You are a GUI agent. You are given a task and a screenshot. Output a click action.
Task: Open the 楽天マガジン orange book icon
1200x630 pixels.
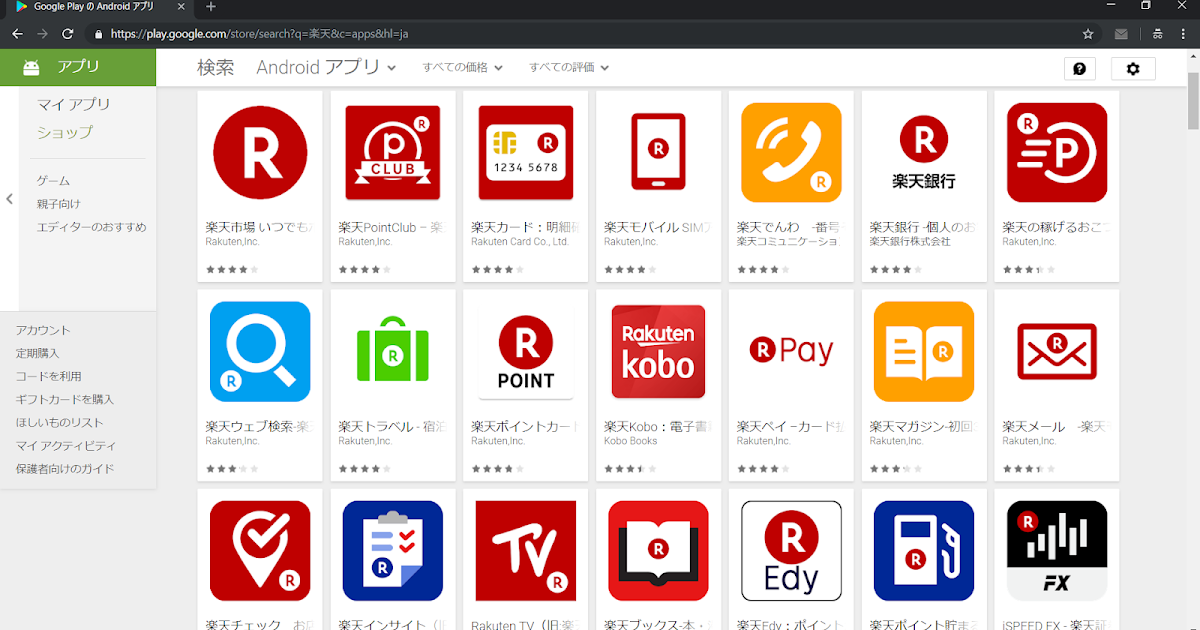tap(924, 351)
